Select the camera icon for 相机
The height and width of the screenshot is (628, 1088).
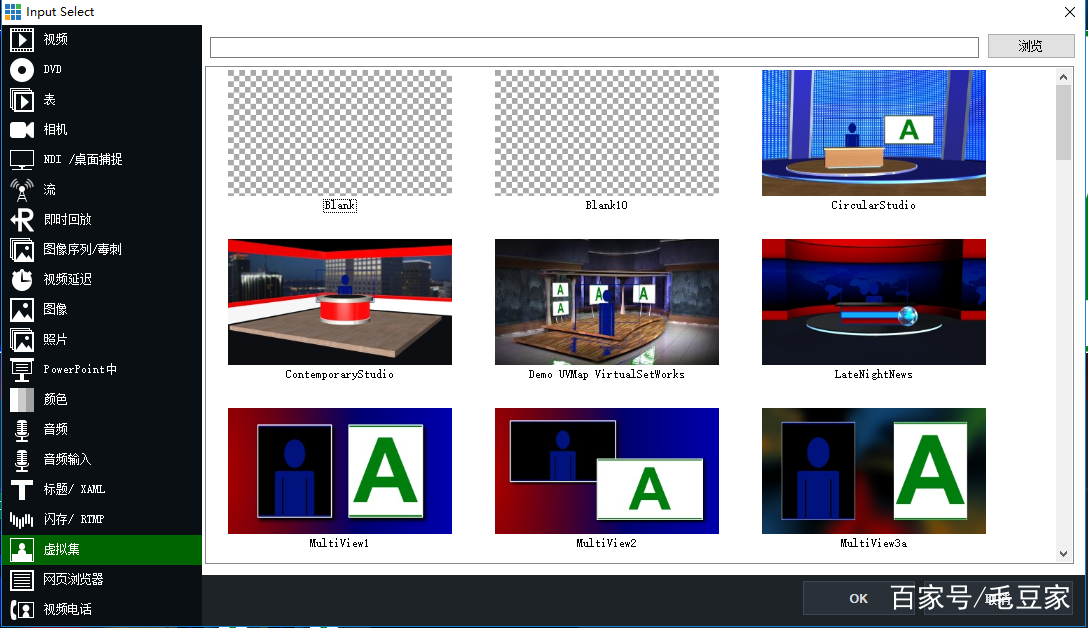point(22,130)
